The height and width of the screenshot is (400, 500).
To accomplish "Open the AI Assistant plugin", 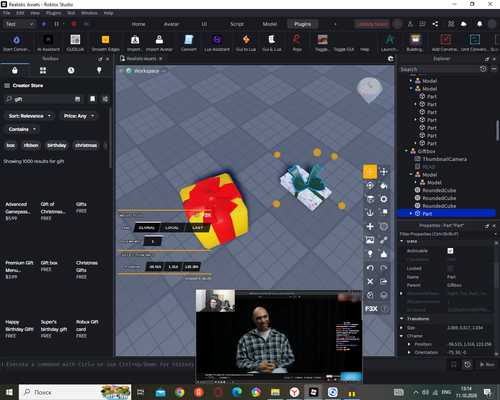I will click(x=48, y=43).
